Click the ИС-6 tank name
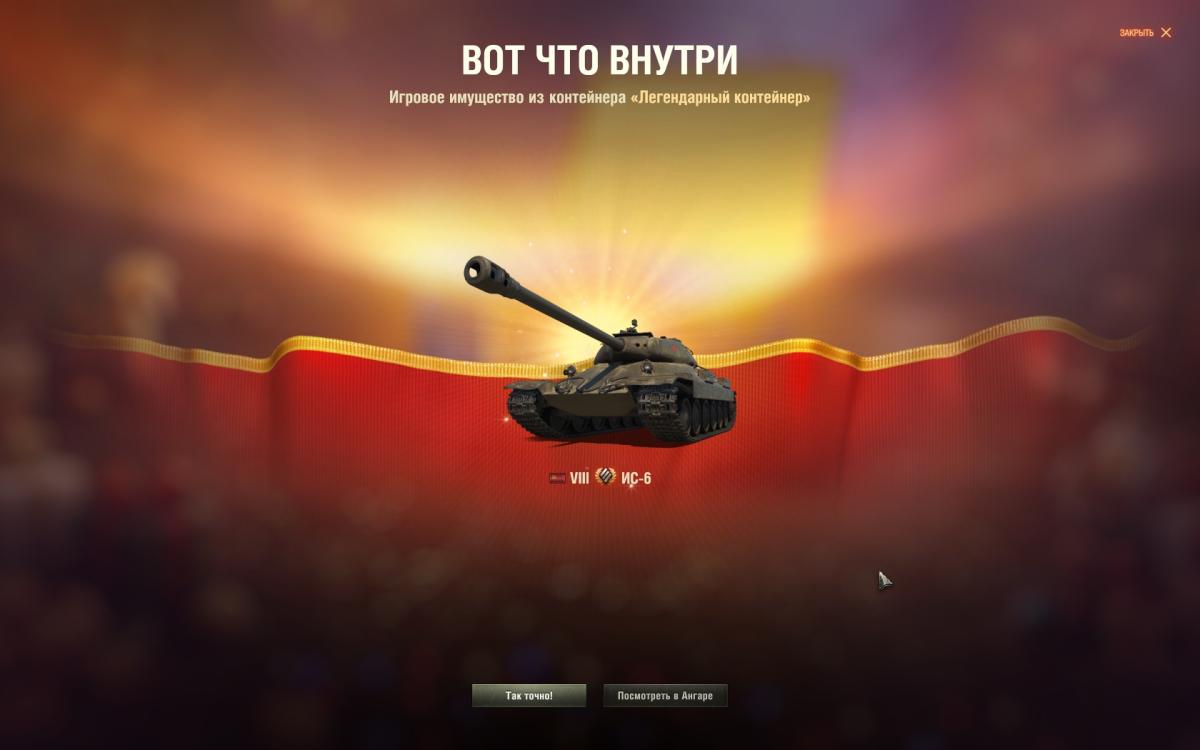 (636, 478)
